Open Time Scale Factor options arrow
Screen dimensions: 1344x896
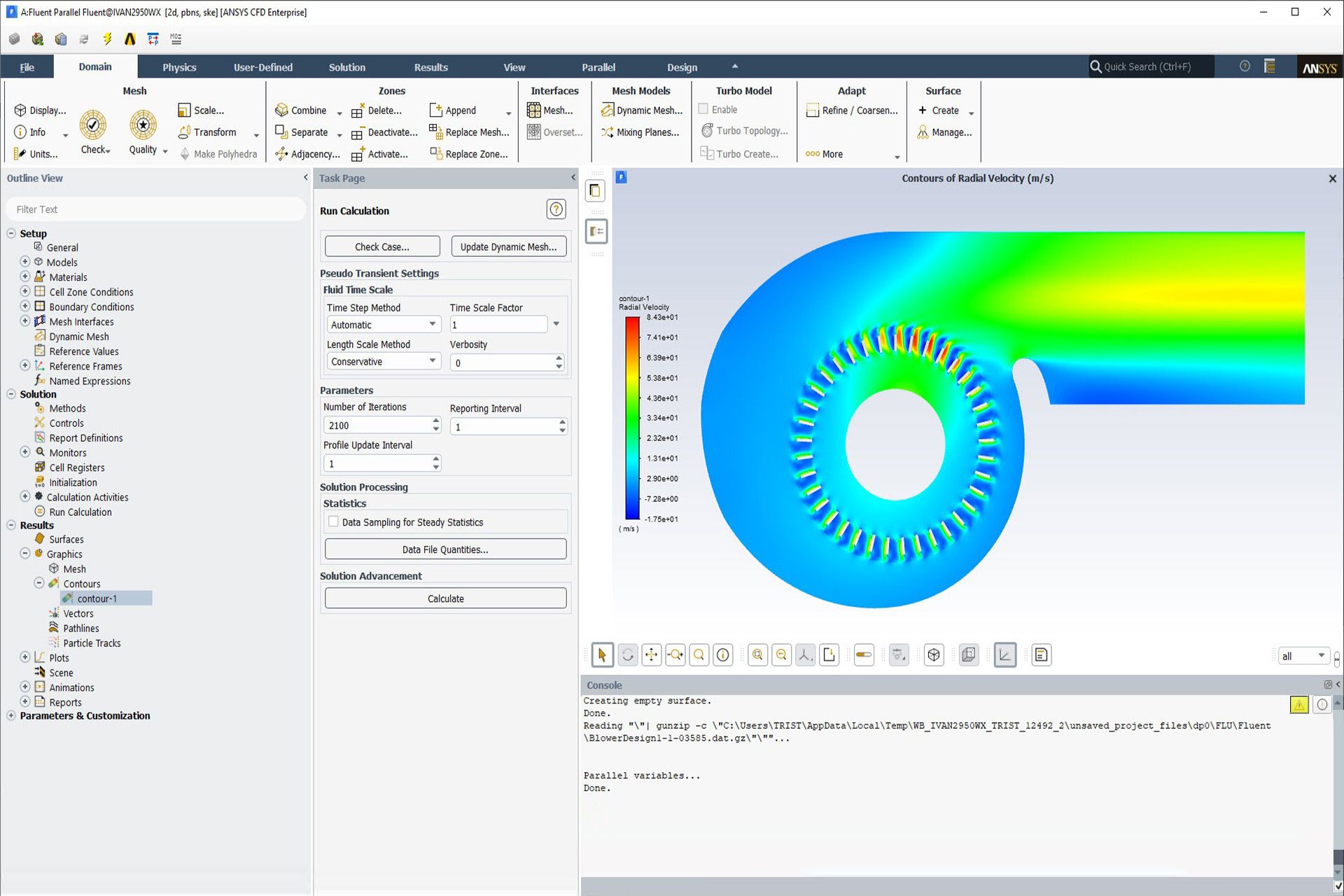tap(556, 324)
